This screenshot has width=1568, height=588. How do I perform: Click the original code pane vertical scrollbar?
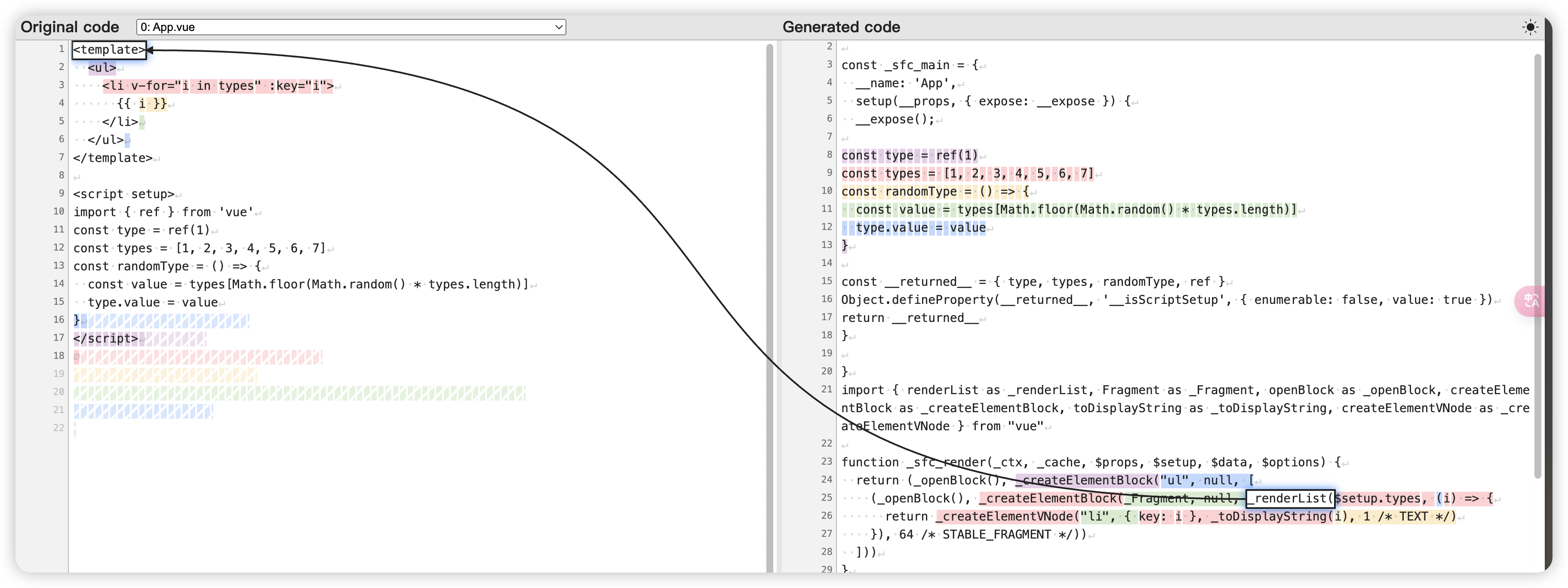point(769,304)
